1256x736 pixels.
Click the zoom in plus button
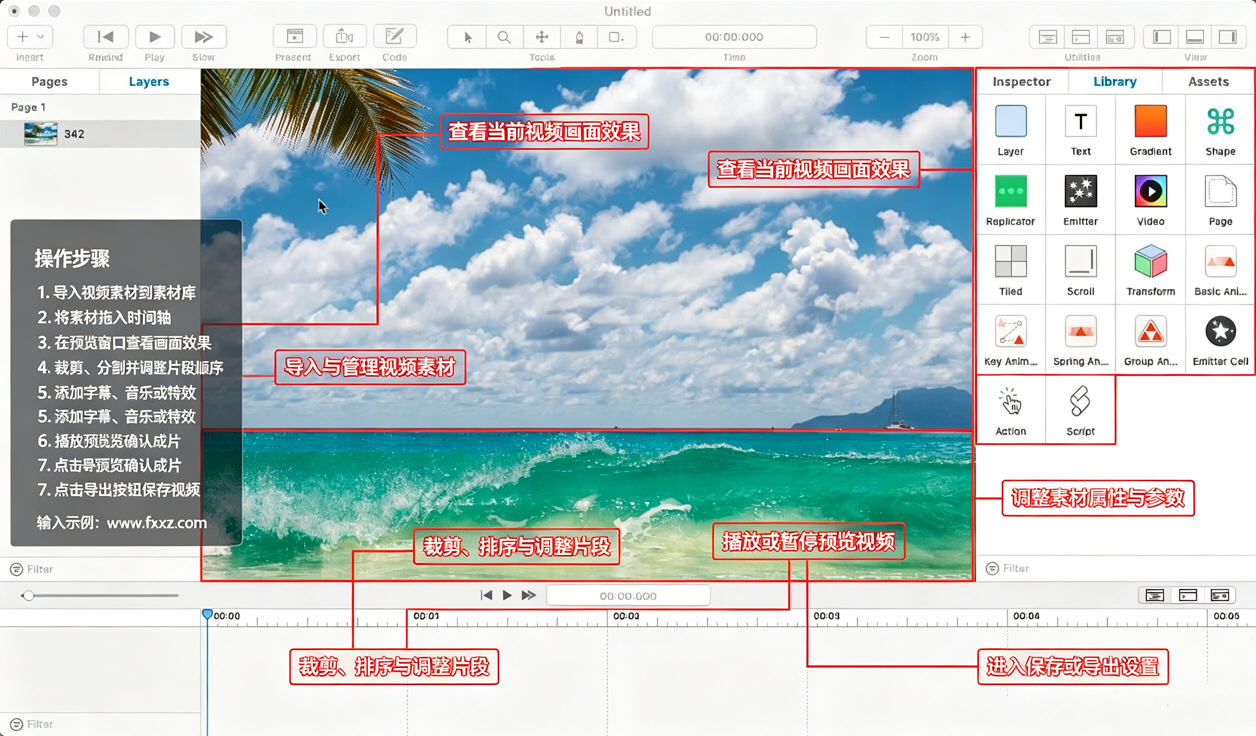click(965, 37)
